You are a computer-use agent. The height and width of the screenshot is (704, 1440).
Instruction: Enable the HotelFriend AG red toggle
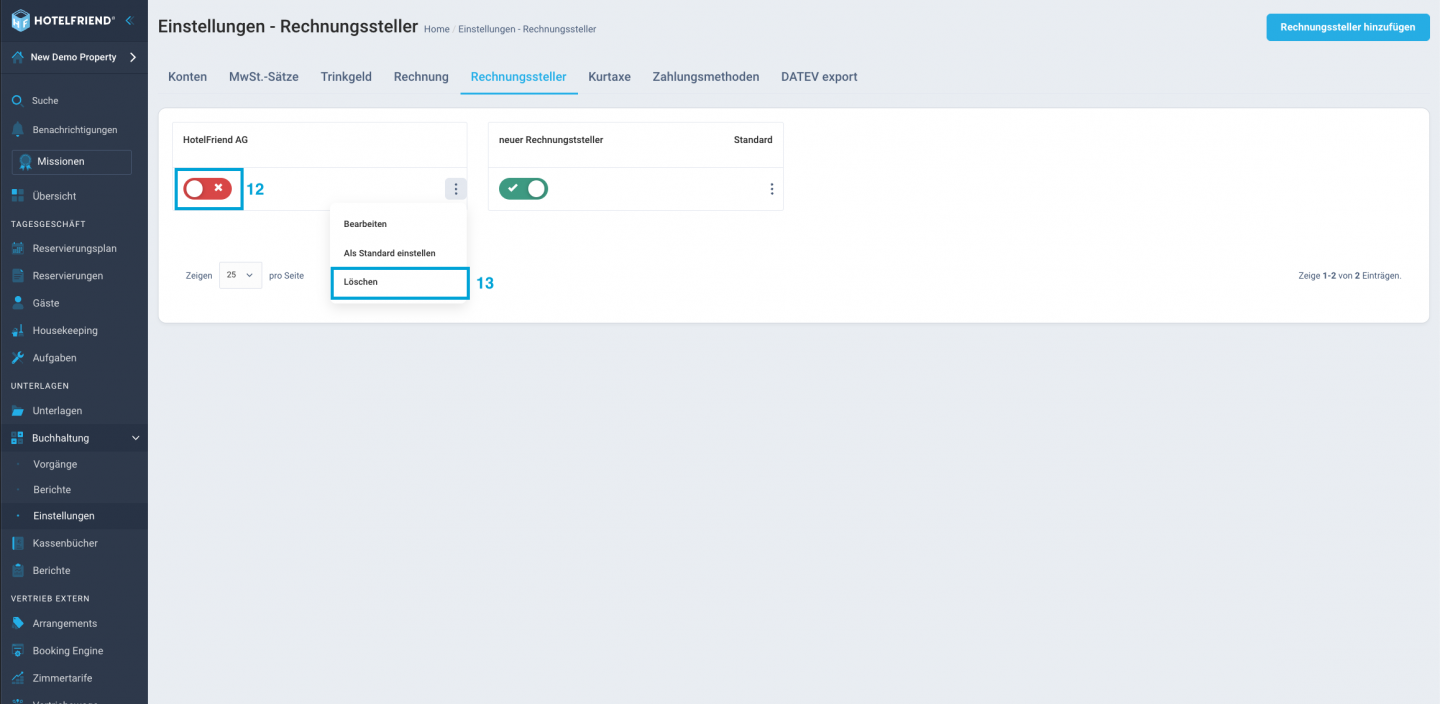[208, 188]
